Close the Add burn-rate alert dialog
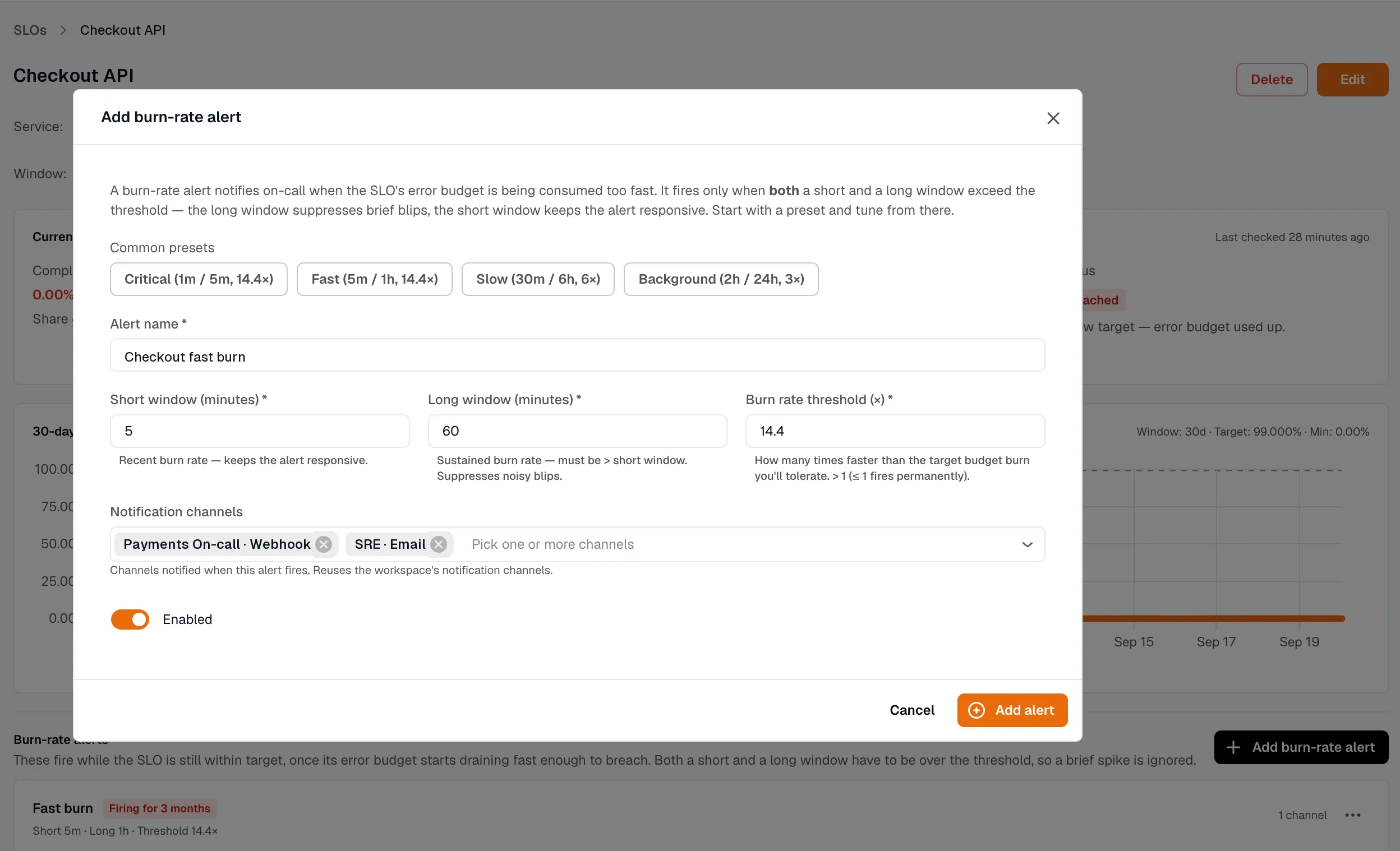This screenshot has width=1400, height=851. pyautogui.click(x=1053, y=118)
